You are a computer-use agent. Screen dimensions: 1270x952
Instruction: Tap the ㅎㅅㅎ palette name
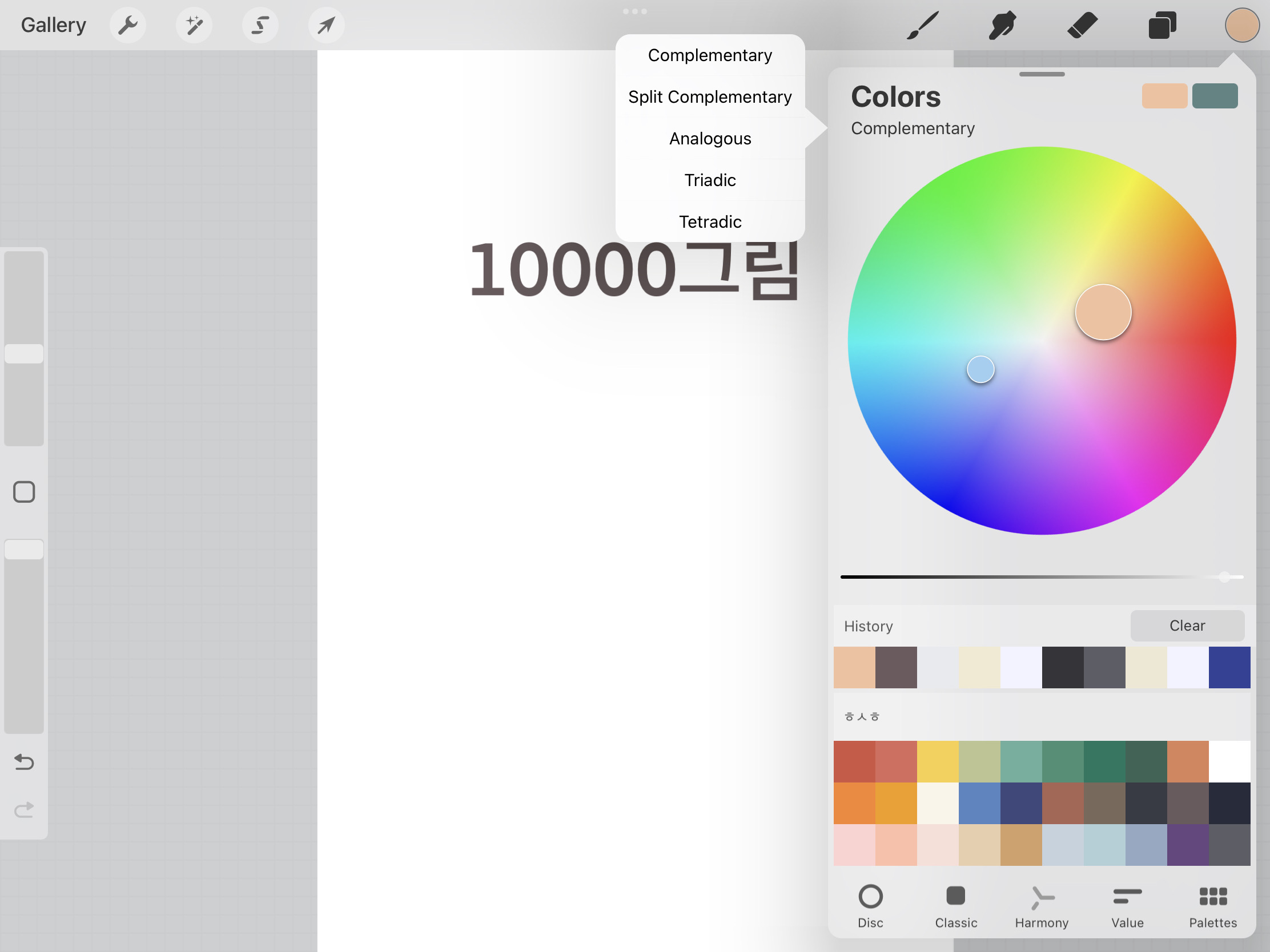point(862,716)
